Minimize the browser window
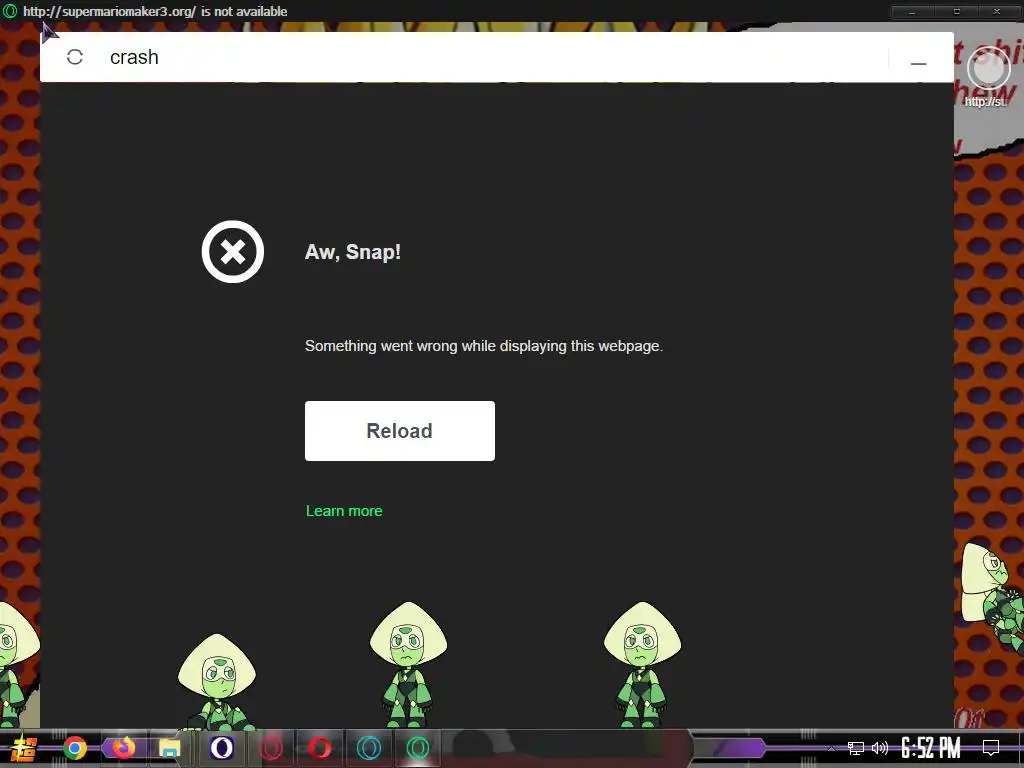 tap(912, 11)
